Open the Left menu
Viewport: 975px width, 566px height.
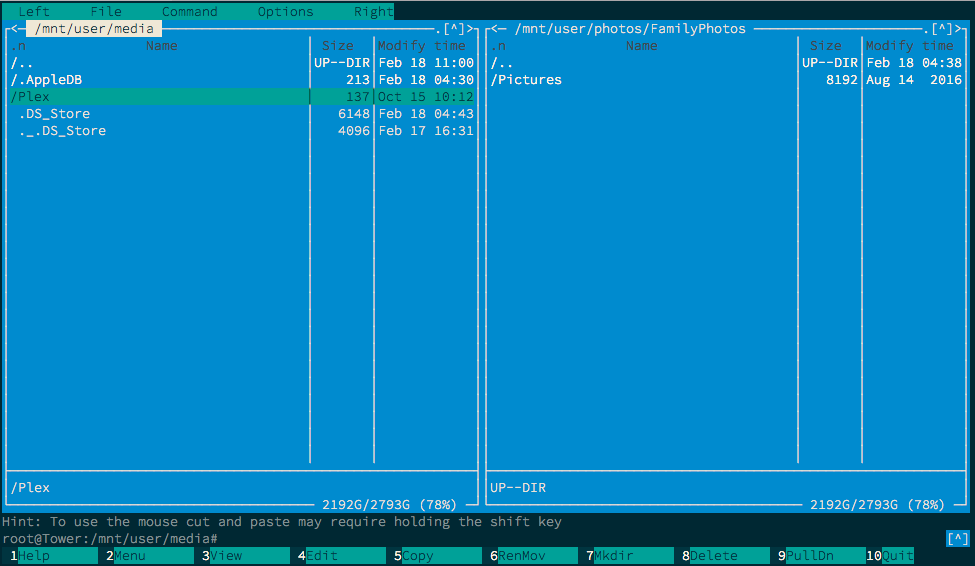tap(34, 12)
